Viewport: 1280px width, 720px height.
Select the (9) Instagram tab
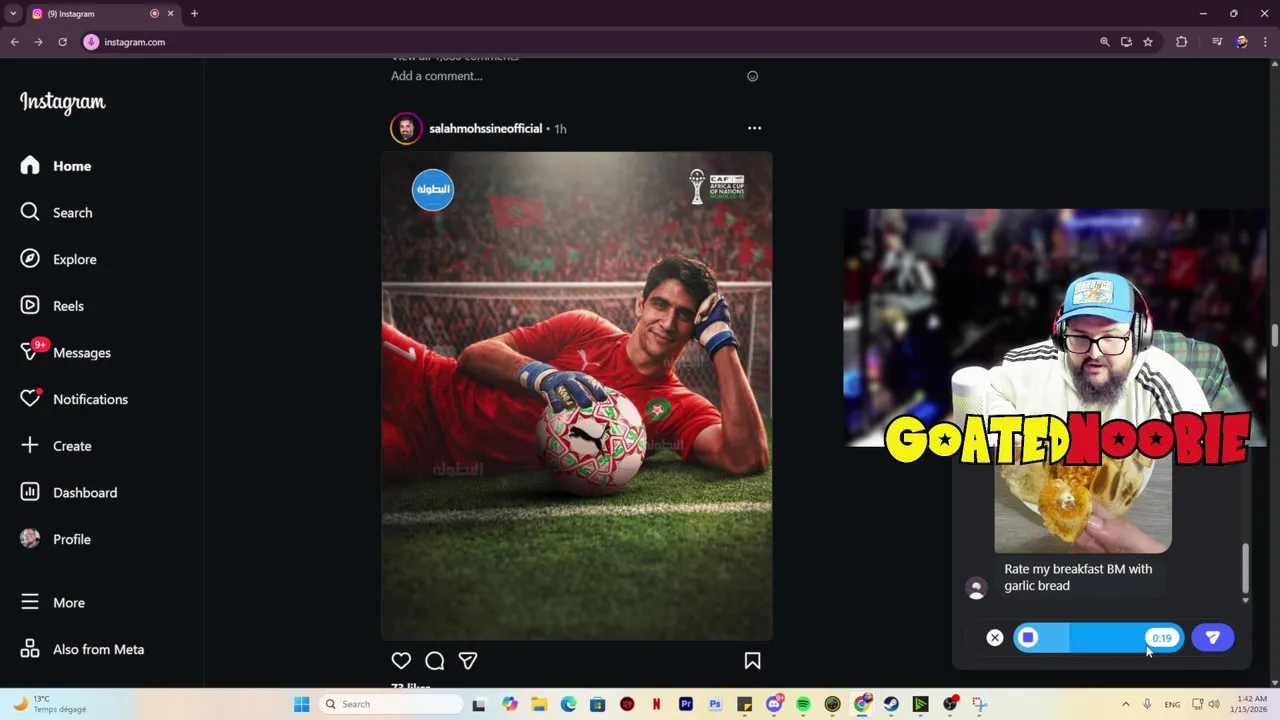point(92,14)
